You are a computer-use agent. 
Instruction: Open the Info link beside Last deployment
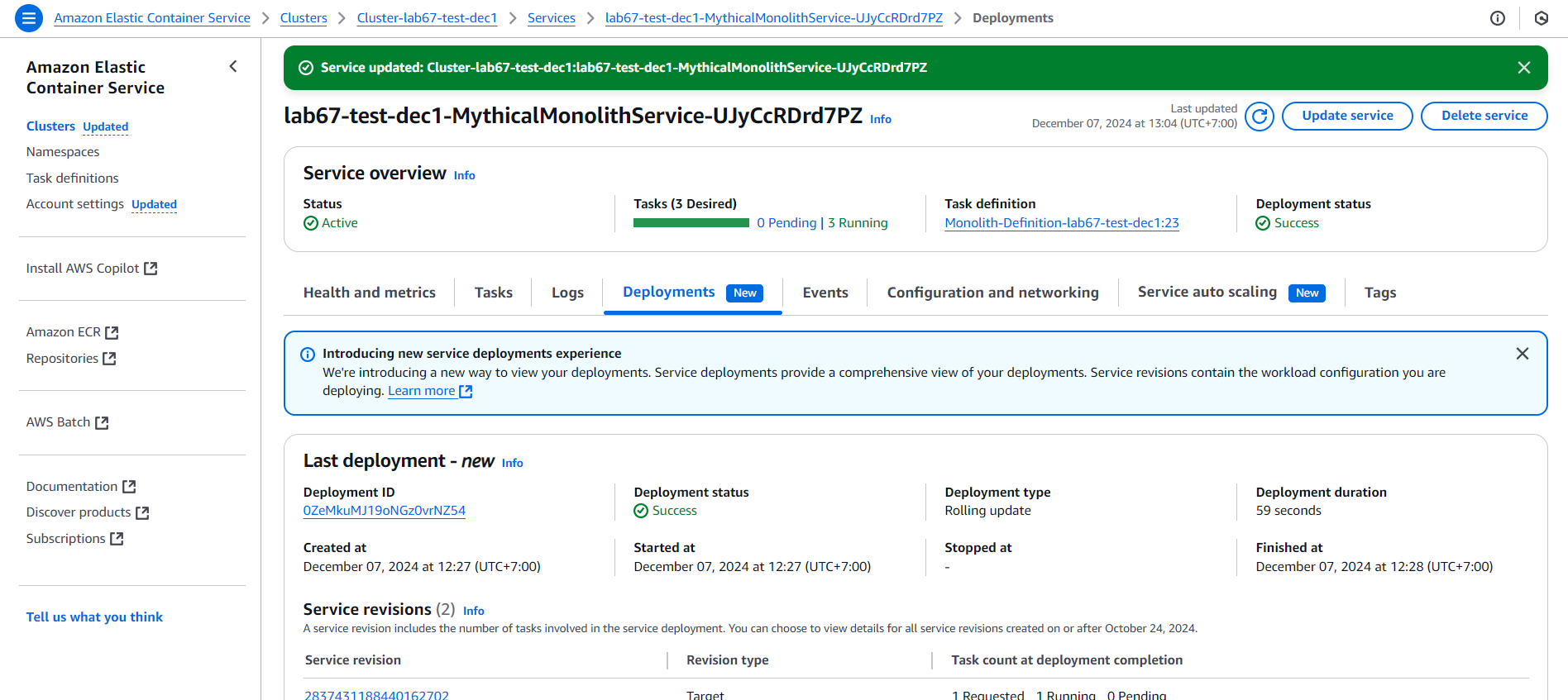[513, 463]
